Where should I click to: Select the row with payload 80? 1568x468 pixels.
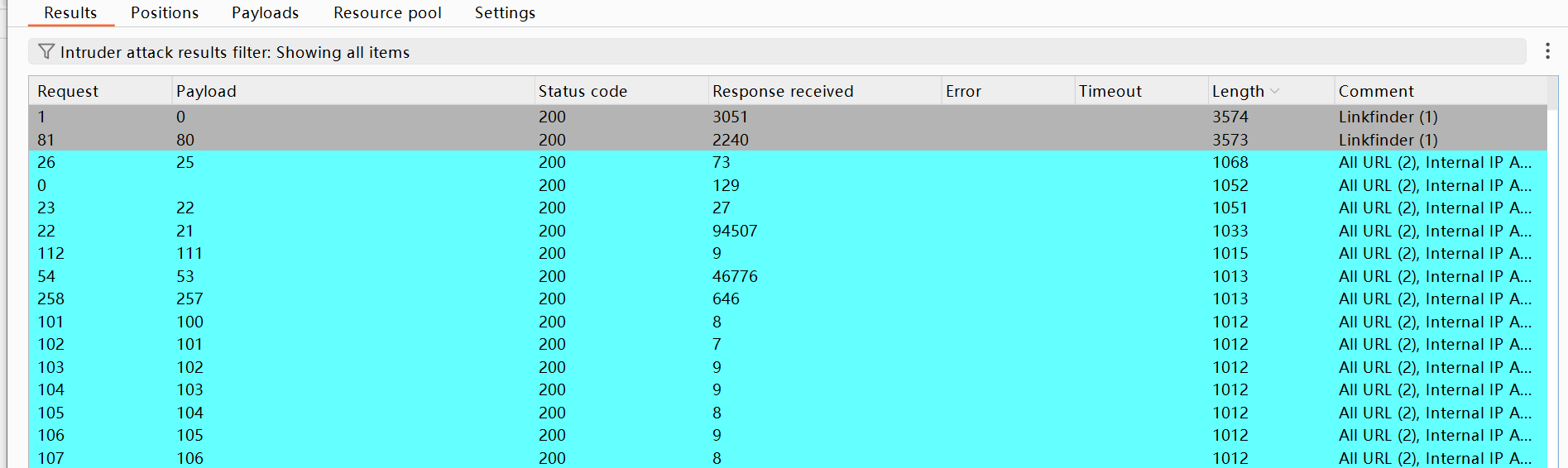pyautogui.click(x=788, y=140)
